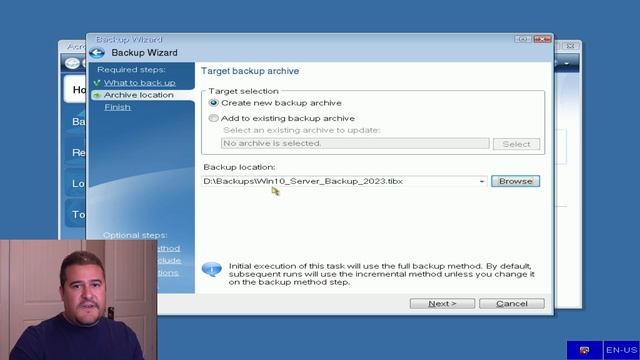Click the Required steps label
640x360 pixels.
[x=131, y=70]
